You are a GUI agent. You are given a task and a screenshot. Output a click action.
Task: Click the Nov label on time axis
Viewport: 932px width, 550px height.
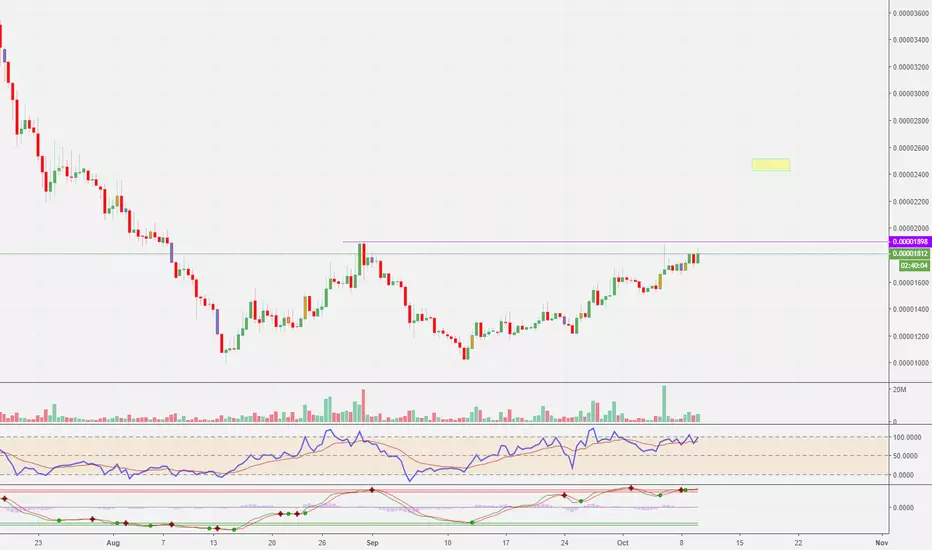(881, 543)
